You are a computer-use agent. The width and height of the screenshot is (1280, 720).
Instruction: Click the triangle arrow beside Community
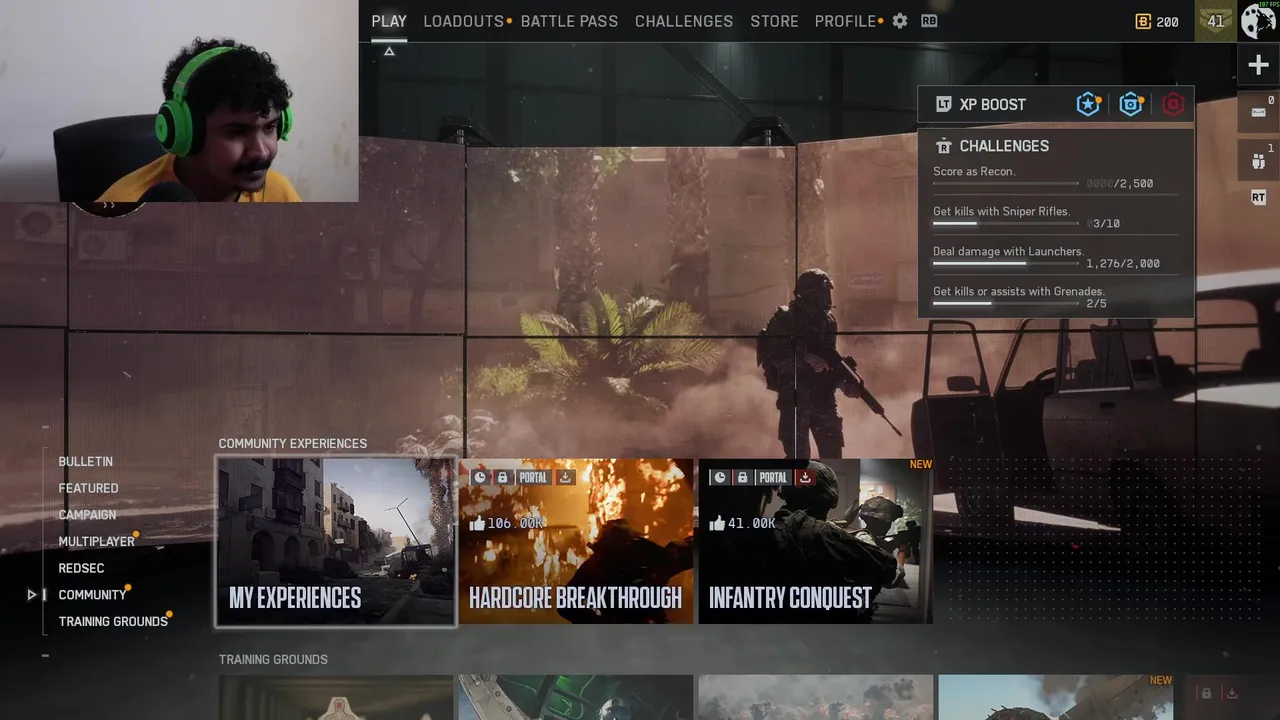point(32,595)
